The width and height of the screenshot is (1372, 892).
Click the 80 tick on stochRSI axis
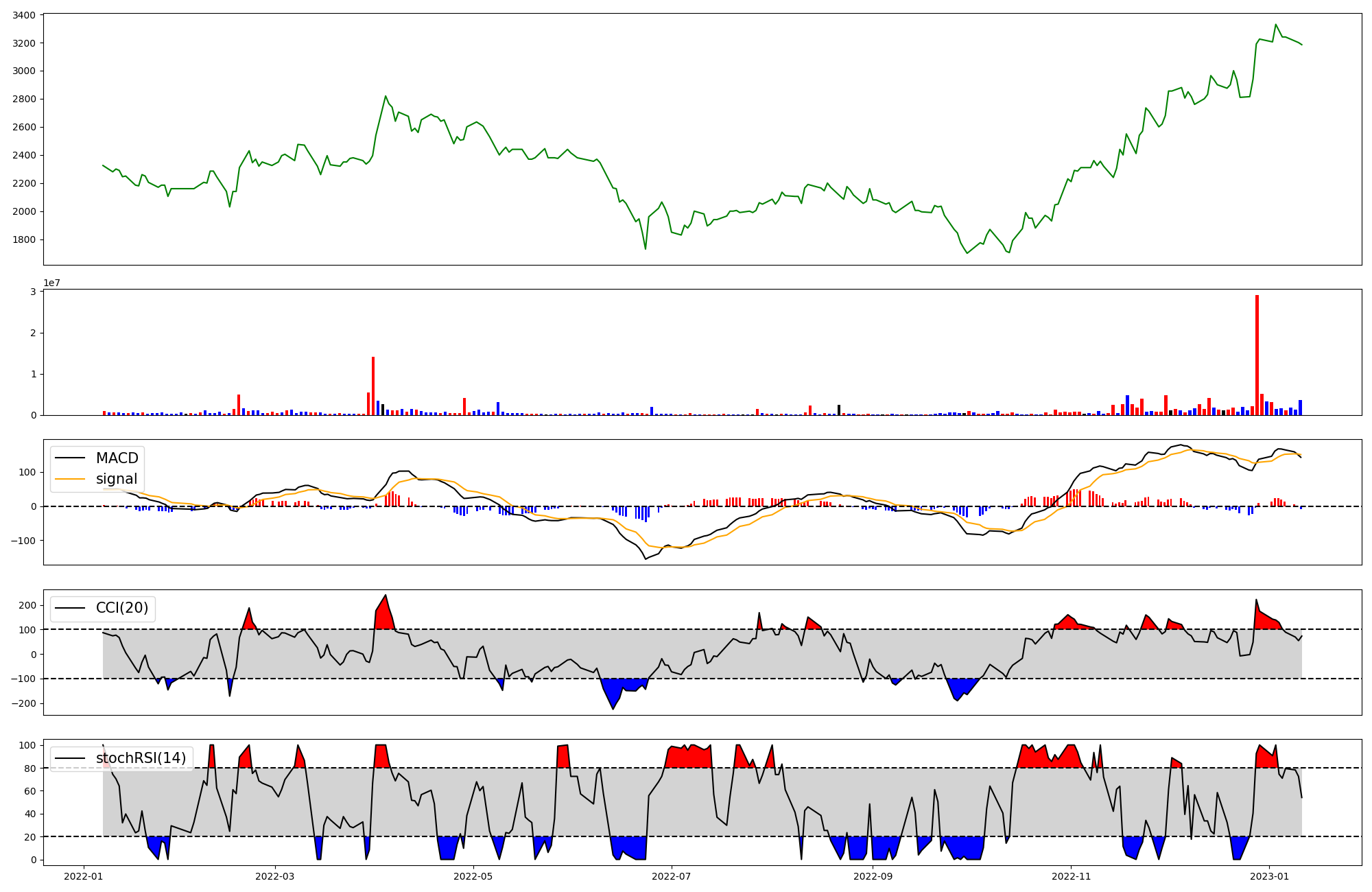coord(29,768)
